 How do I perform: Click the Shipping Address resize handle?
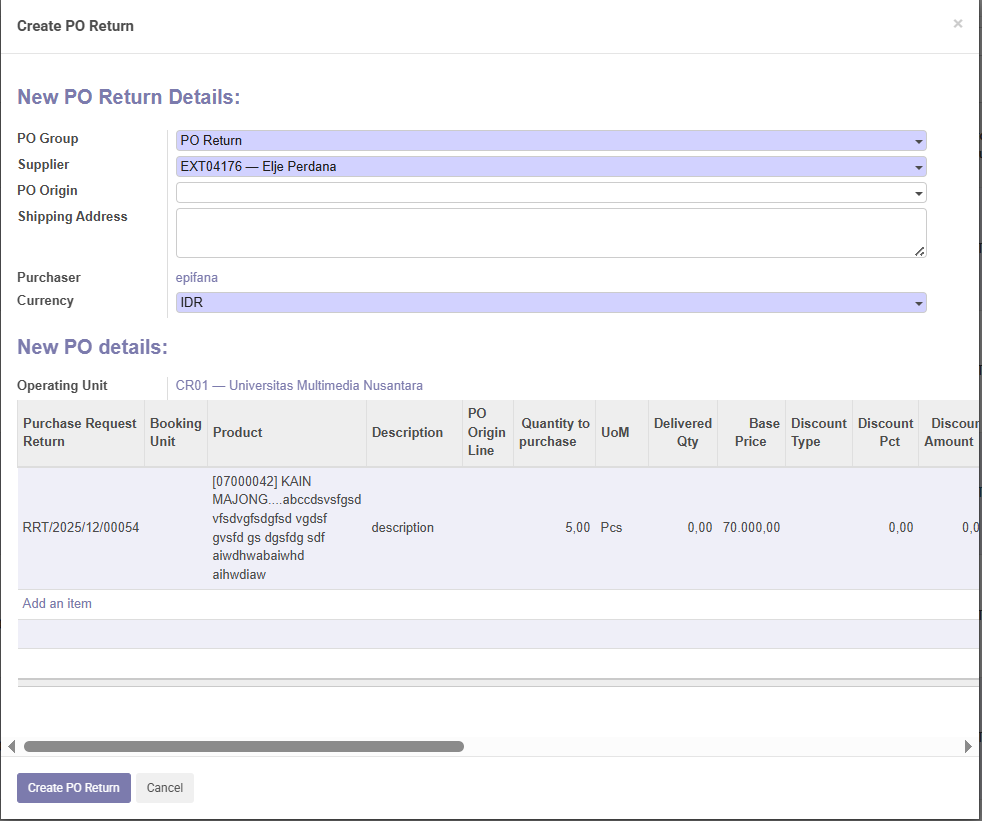919,251
